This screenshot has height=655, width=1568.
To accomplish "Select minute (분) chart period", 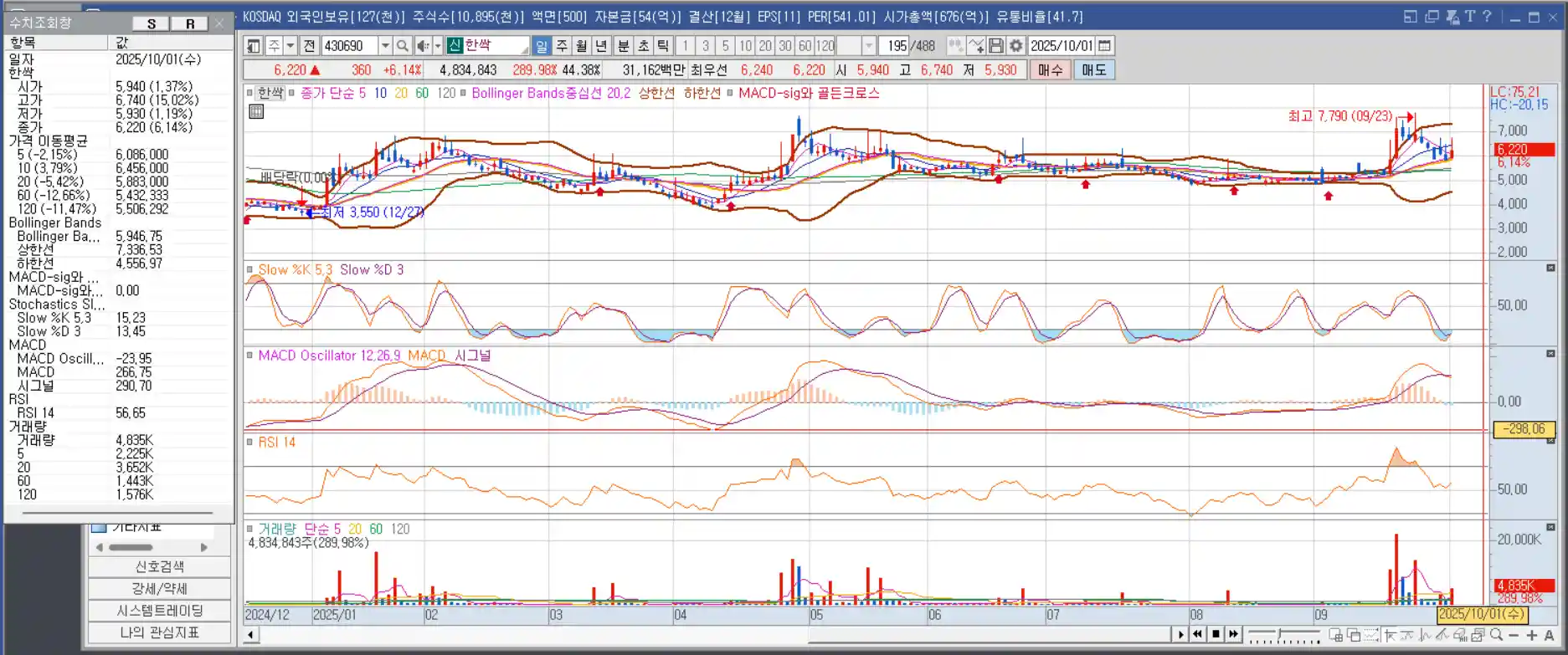I will pyautogui.click(x=623, y=46).
